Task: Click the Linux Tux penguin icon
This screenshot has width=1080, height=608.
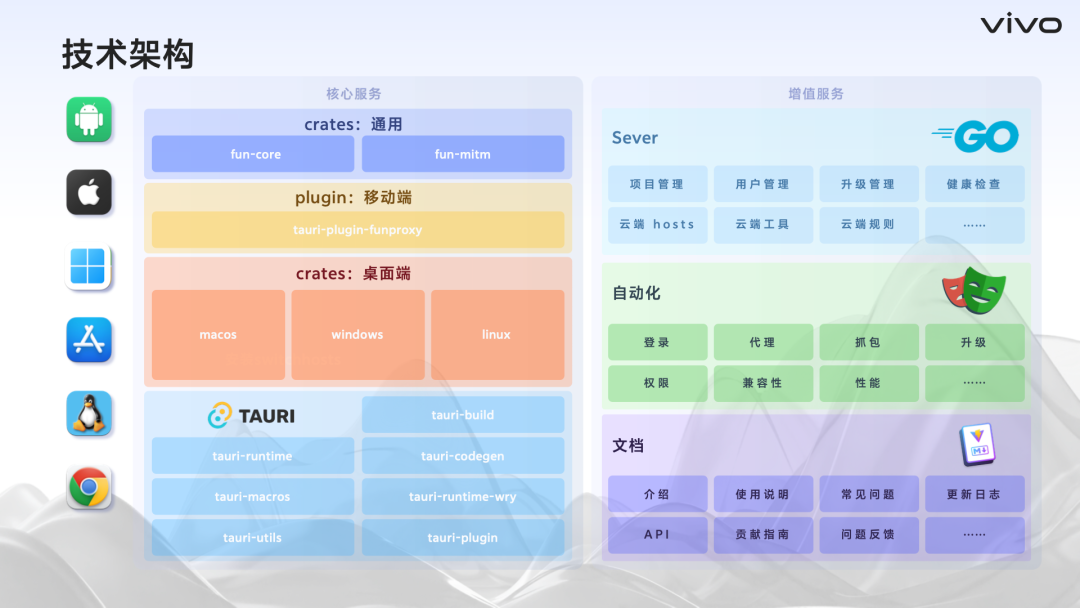Action: tap(88, 414)
